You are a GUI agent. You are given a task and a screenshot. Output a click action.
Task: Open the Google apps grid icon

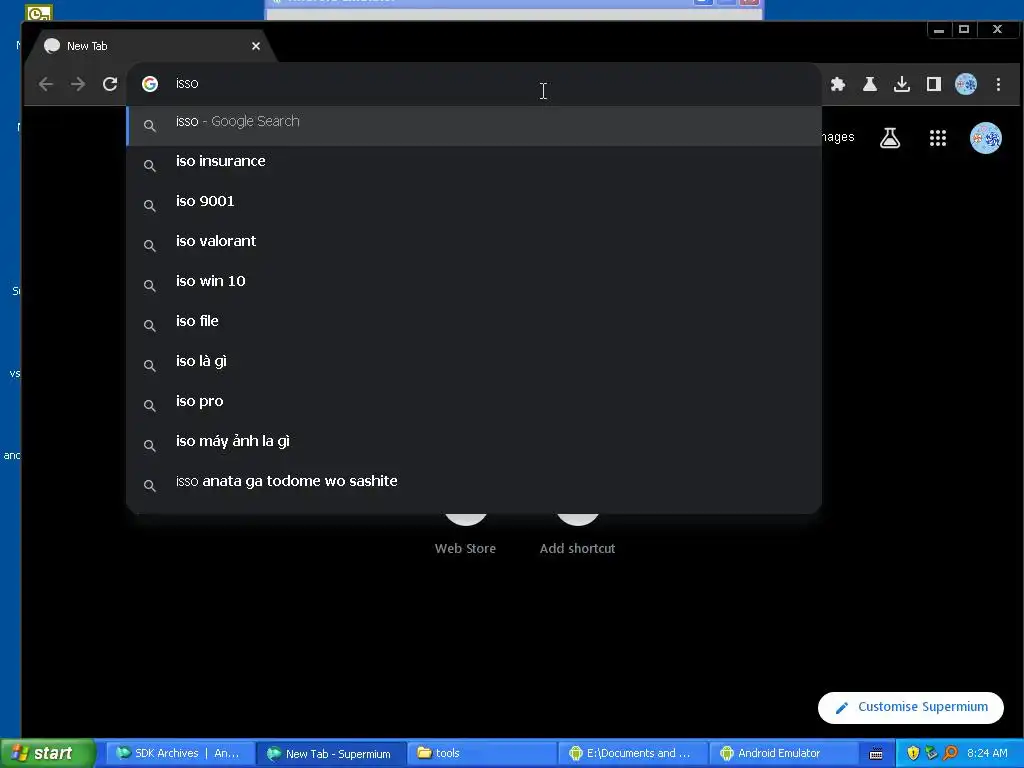(x=938, y=138)
